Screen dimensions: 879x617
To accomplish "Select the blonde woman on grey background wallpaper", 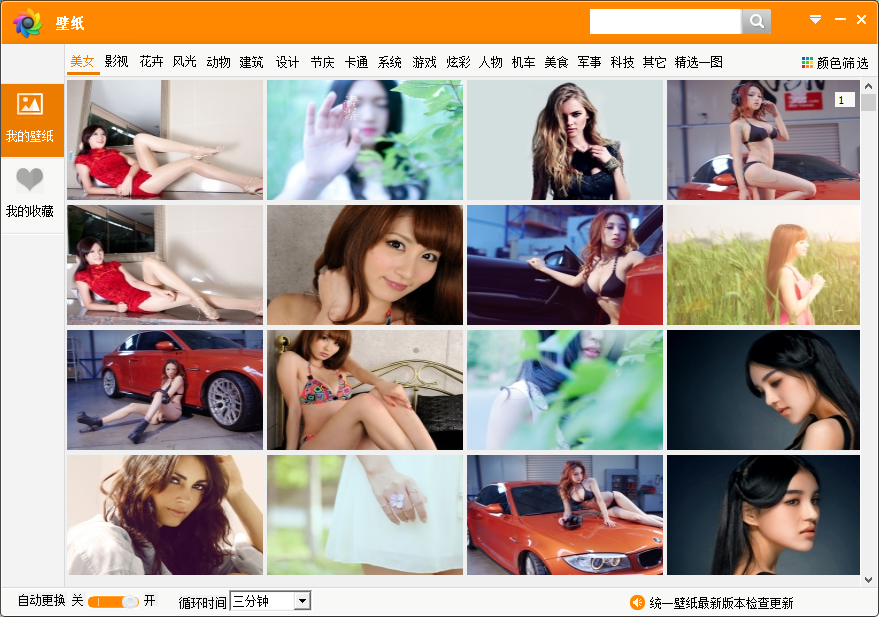I will 565,140.
